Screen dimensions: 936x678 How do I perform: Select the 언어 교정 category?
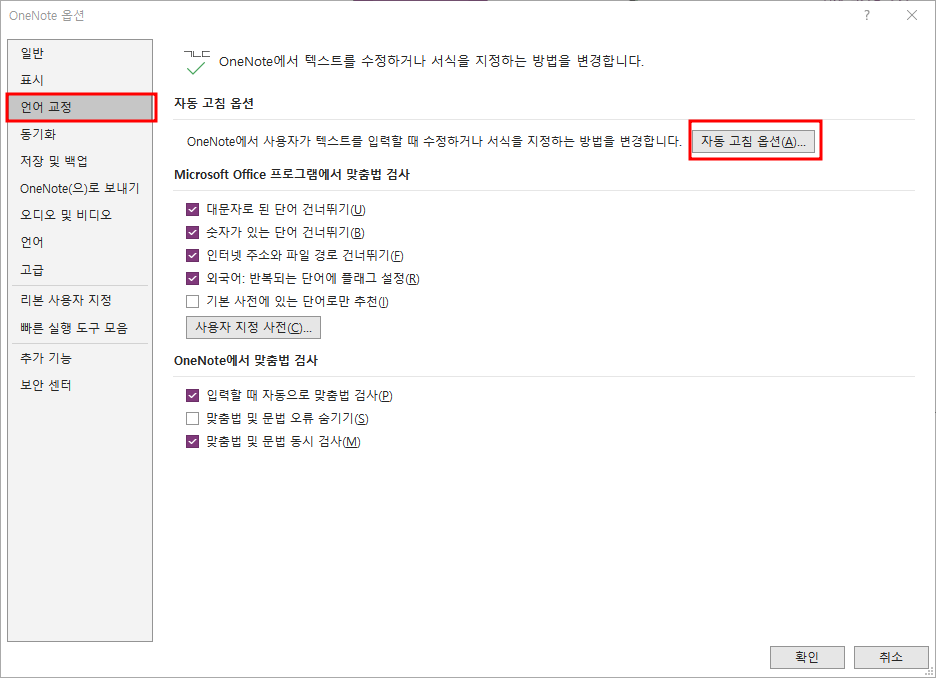tap(80, 107)
